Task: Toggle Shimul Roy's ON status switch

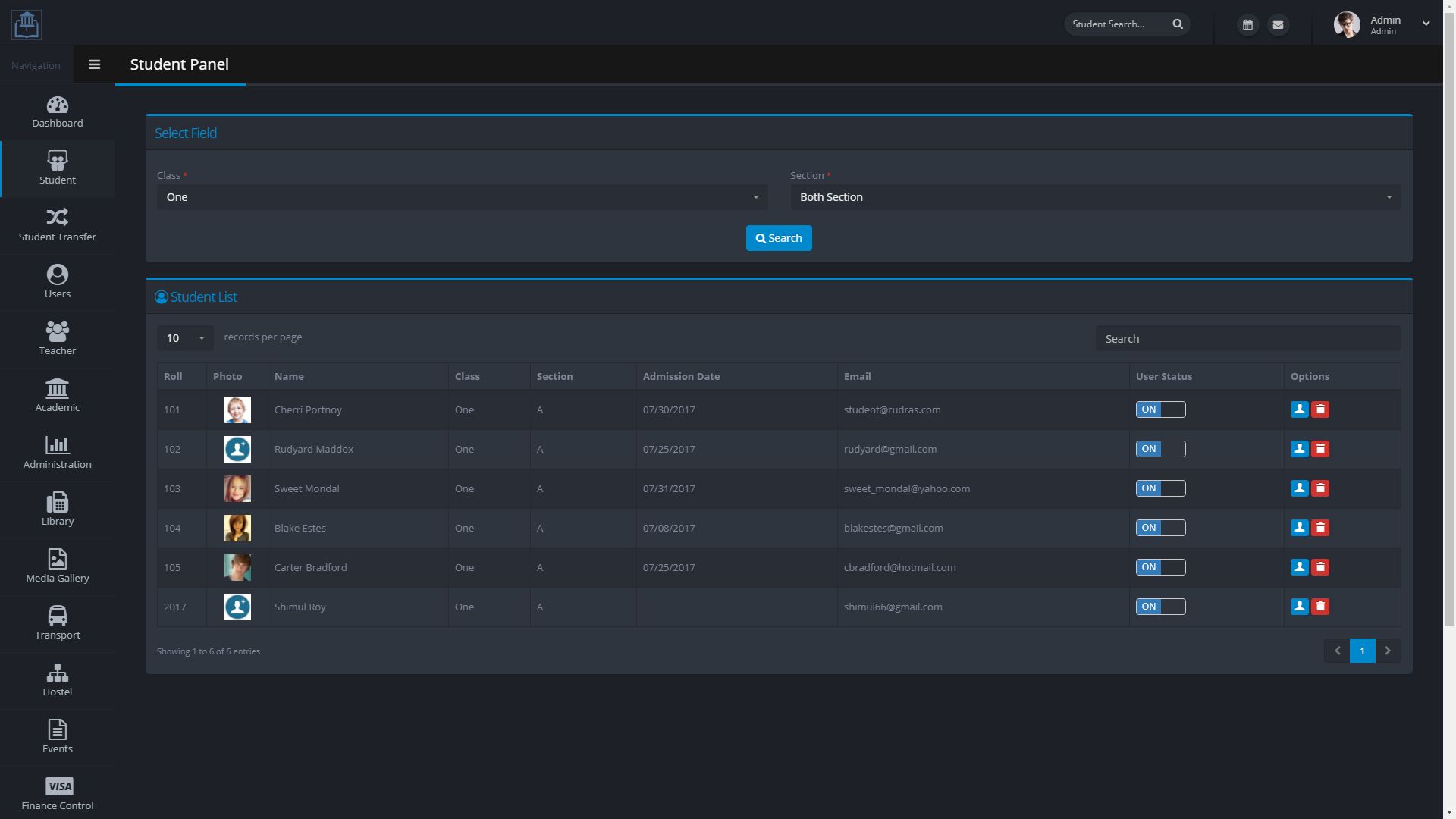Action: [1160, 607]
